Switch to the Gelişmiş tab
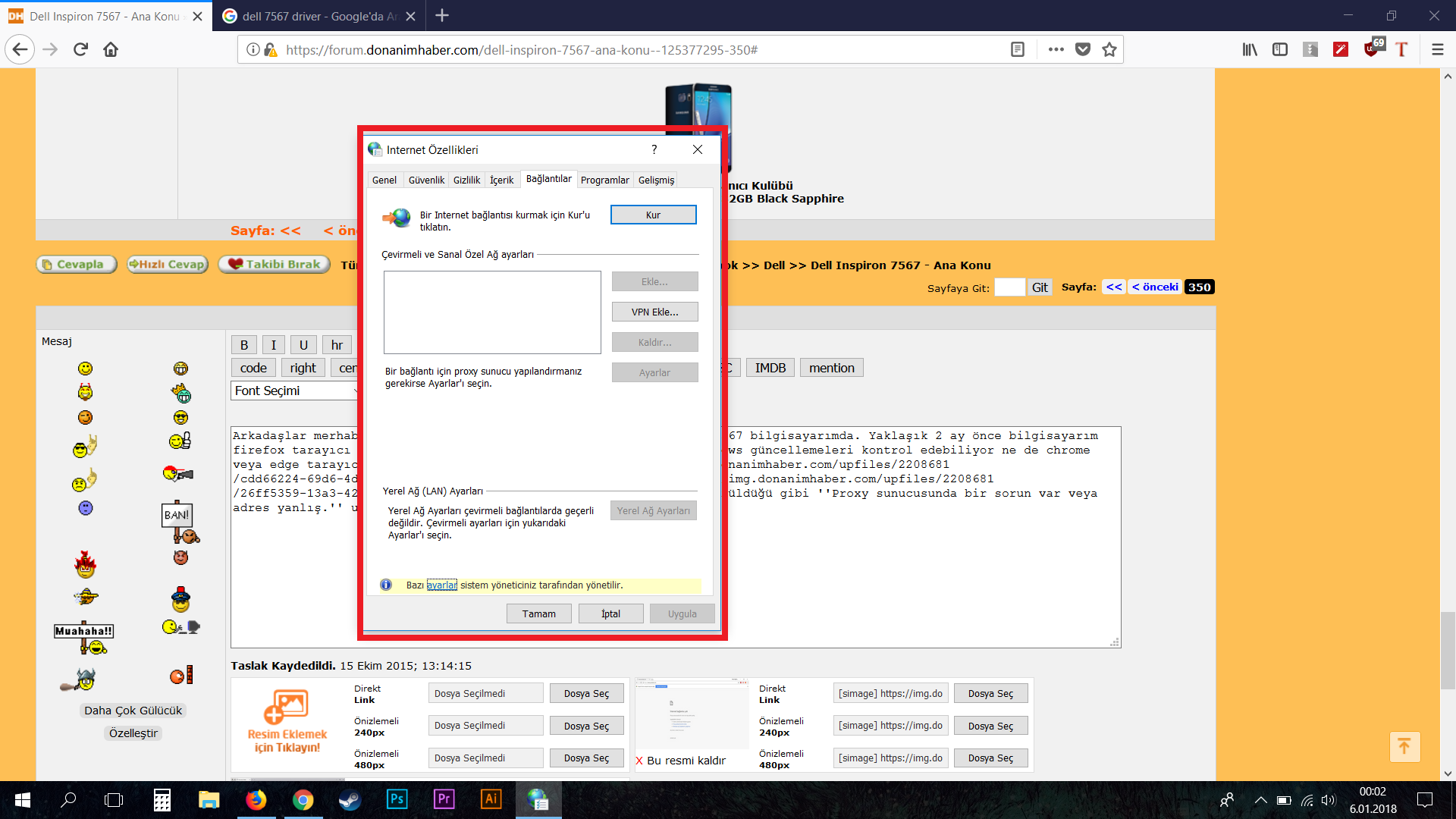This screenshot has height=819, width=1456. (656, 180)
